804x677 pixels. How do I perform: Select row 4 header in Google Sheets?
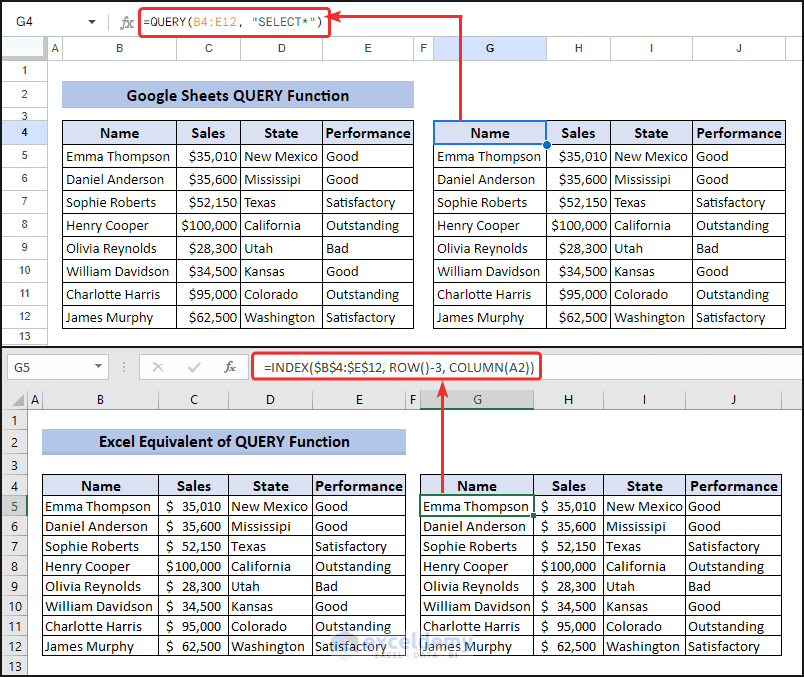point(24,132)
